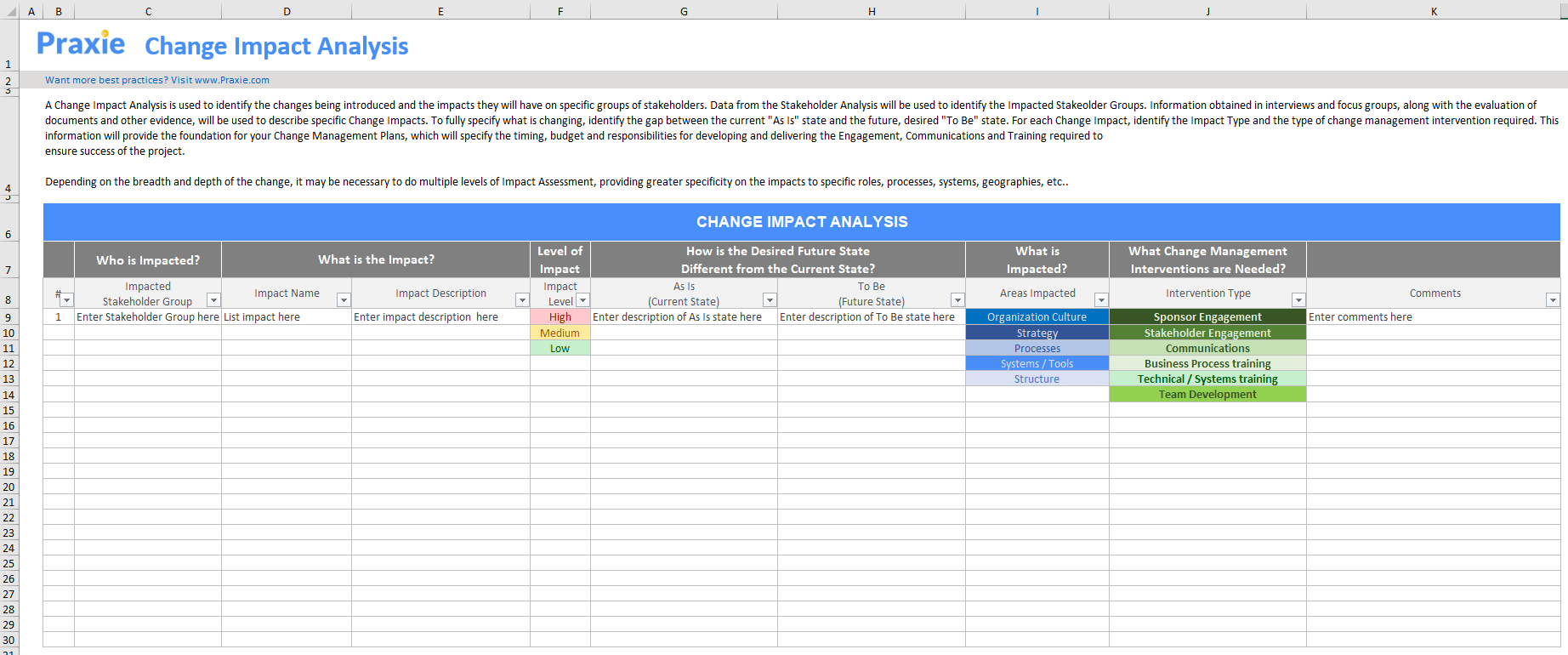Select the Team Development cell
Image resolution: width=1568 pixels, height=655 pixels.
[x=1207, y=394]
